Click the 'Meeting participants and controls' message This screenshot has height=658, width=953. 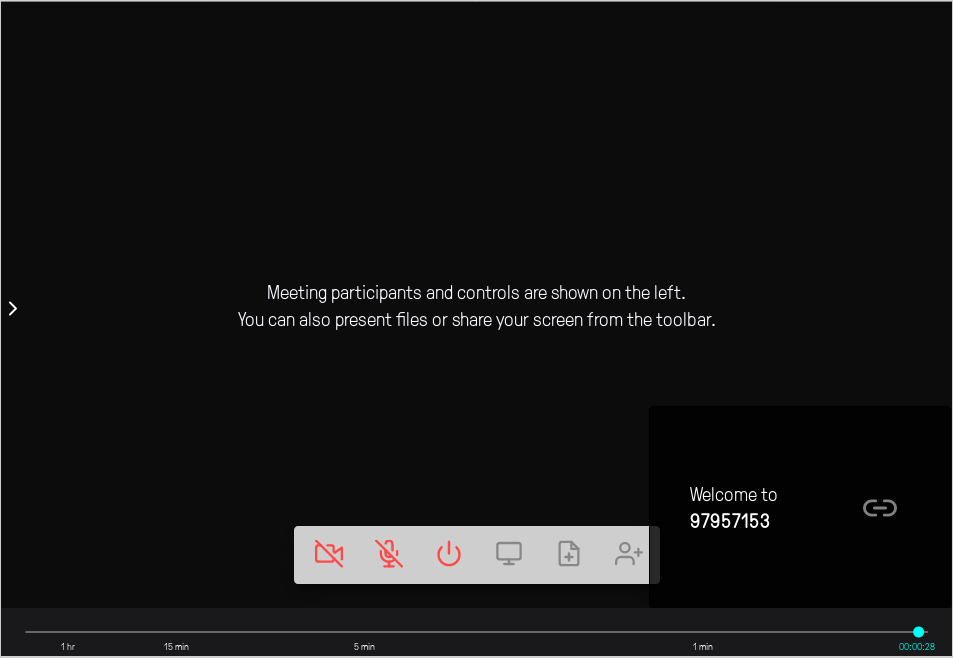(476, 293)
